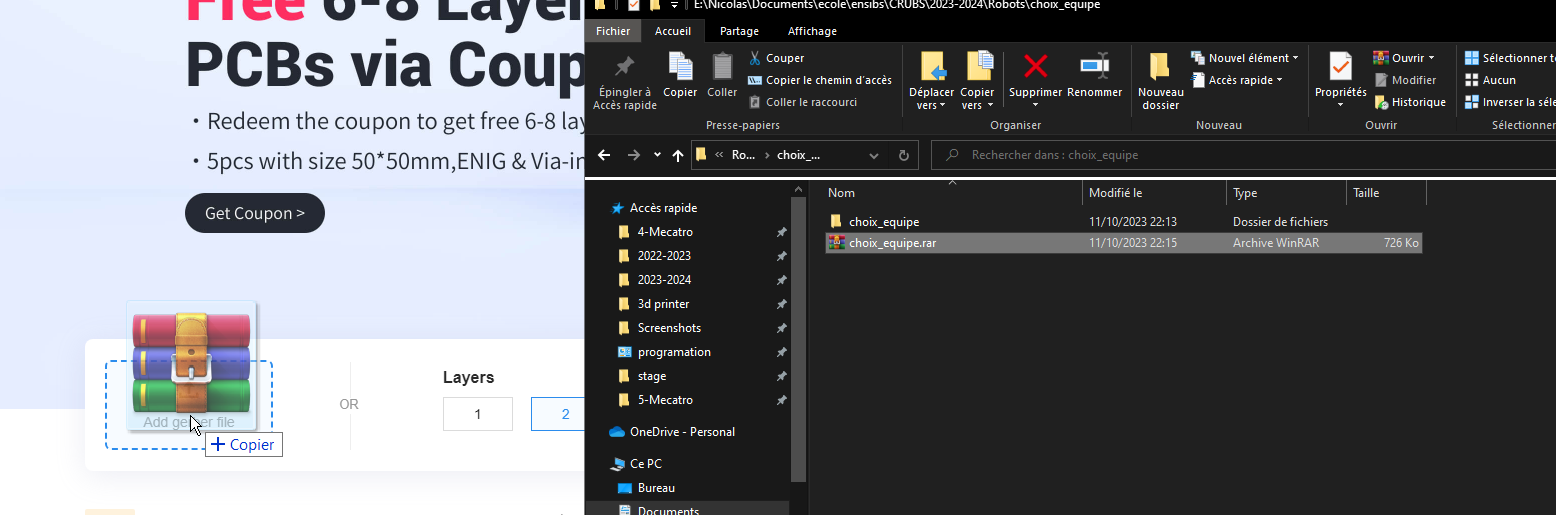
Task: Open the Nouvel élément dropdown
Action: [1245, 58]
